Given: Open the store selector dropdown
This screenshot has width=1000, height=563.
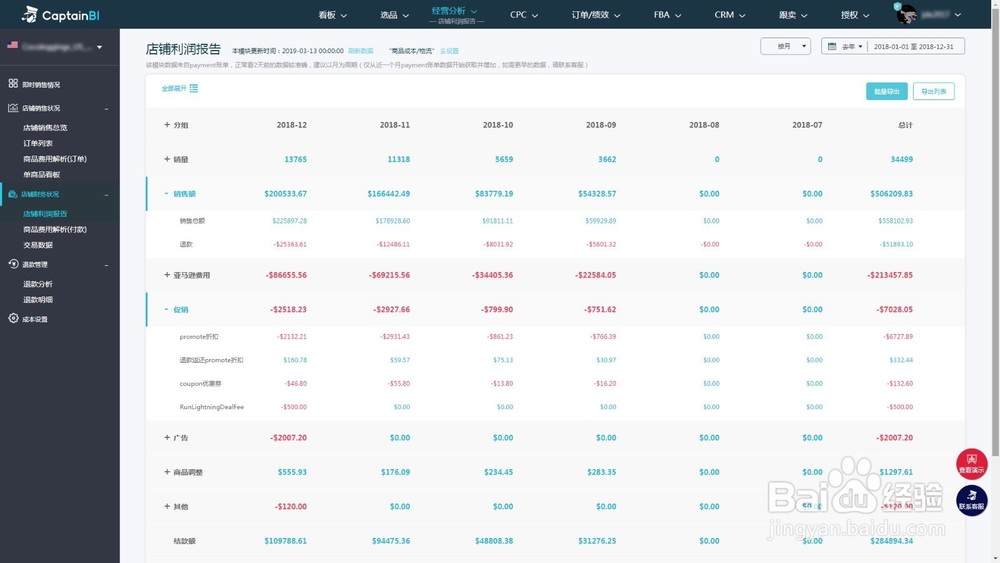Looking at the screenshot, I should (x=99, y=47).
